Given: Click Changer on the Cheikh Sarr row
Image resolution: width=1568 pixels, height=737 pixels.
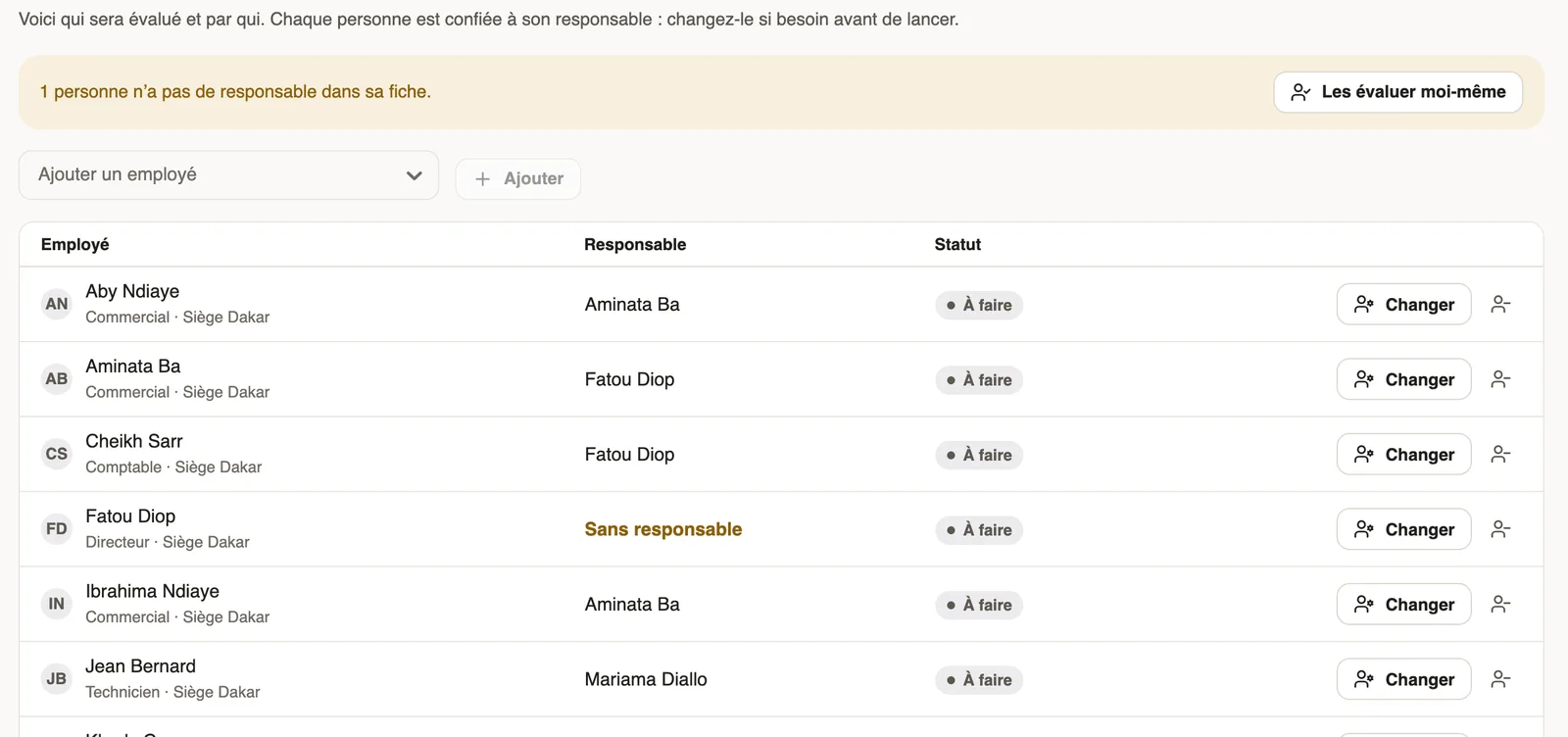Looking at the screenshot, I should pos(1403,455).
